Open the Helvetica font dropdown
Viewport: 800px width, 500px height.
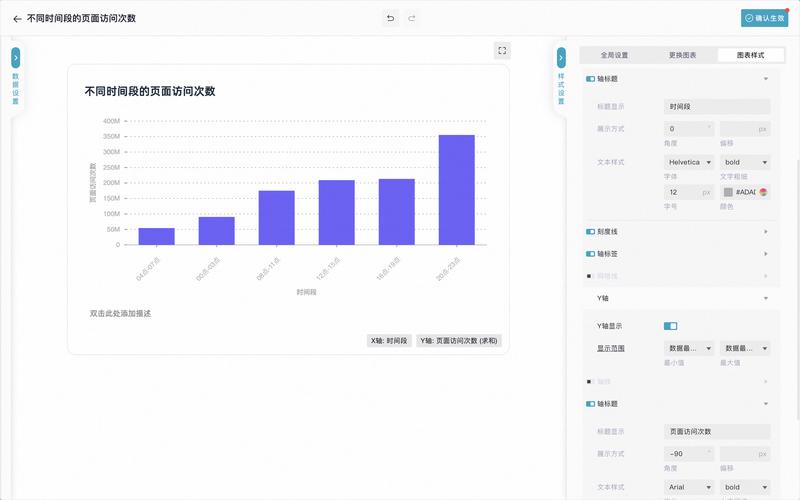click(x=689, y=162)
